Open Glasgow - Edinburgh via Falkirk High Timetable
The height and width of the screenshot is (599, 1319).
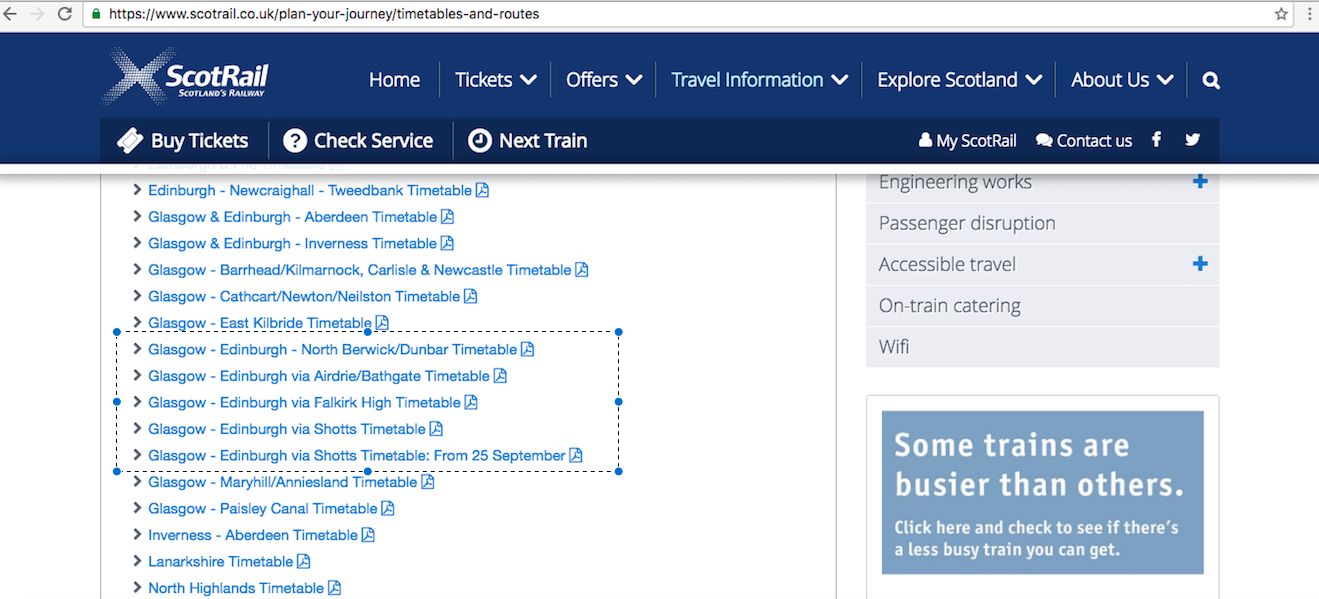304,403
